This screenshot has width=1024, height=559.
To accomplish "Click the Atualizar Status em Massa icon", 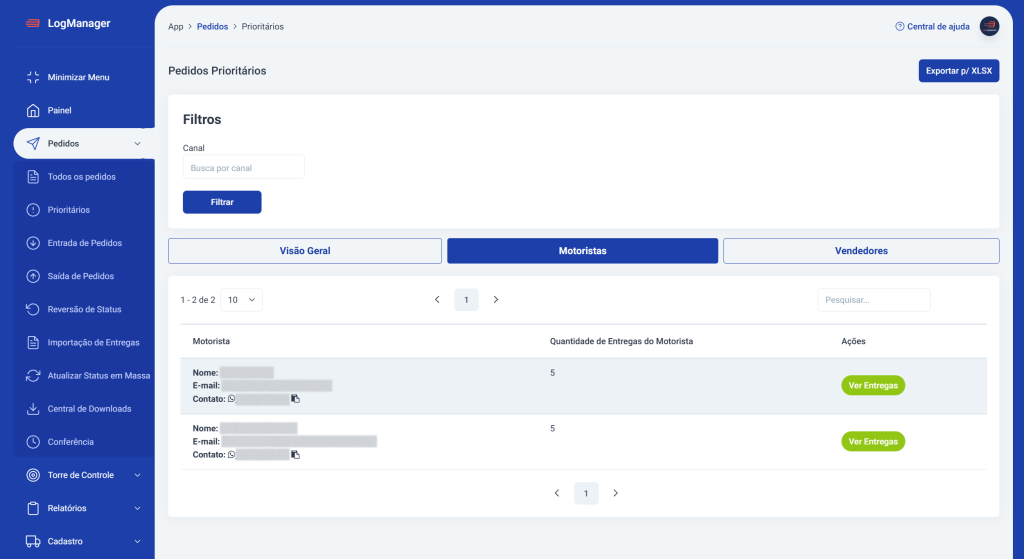I will (32, 375).
